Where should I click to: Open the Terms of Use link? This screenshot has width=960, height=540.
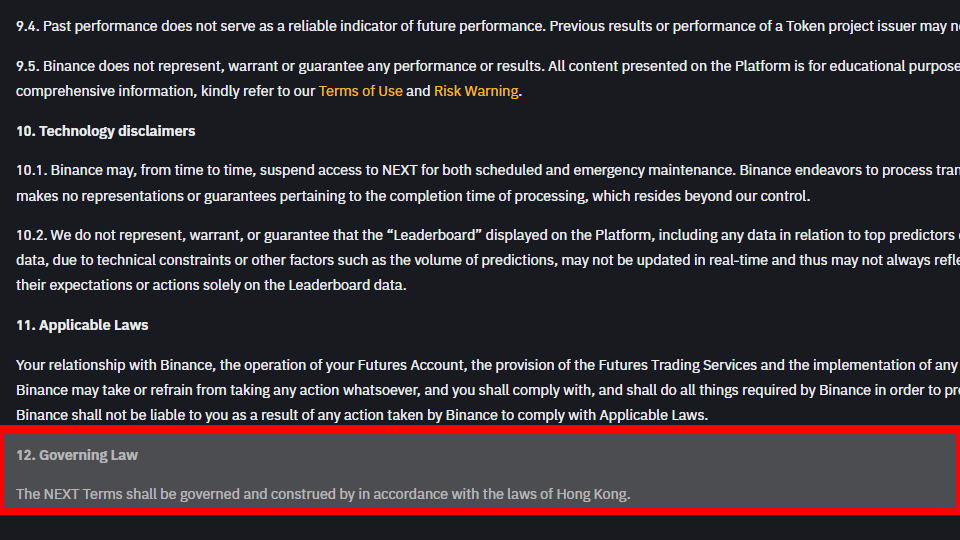tap(360, 91)
